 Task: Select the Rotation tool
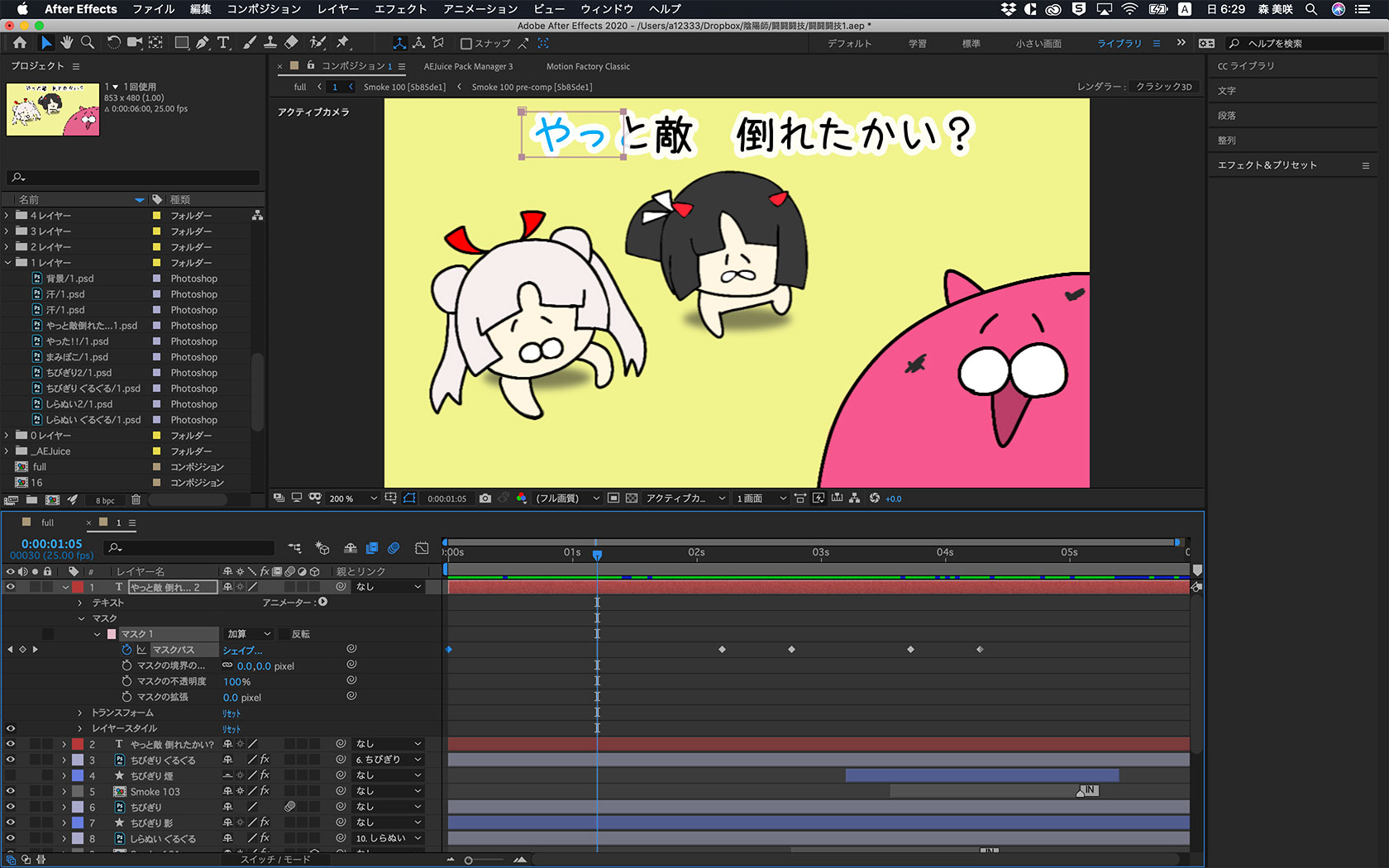tap(113, 43)
